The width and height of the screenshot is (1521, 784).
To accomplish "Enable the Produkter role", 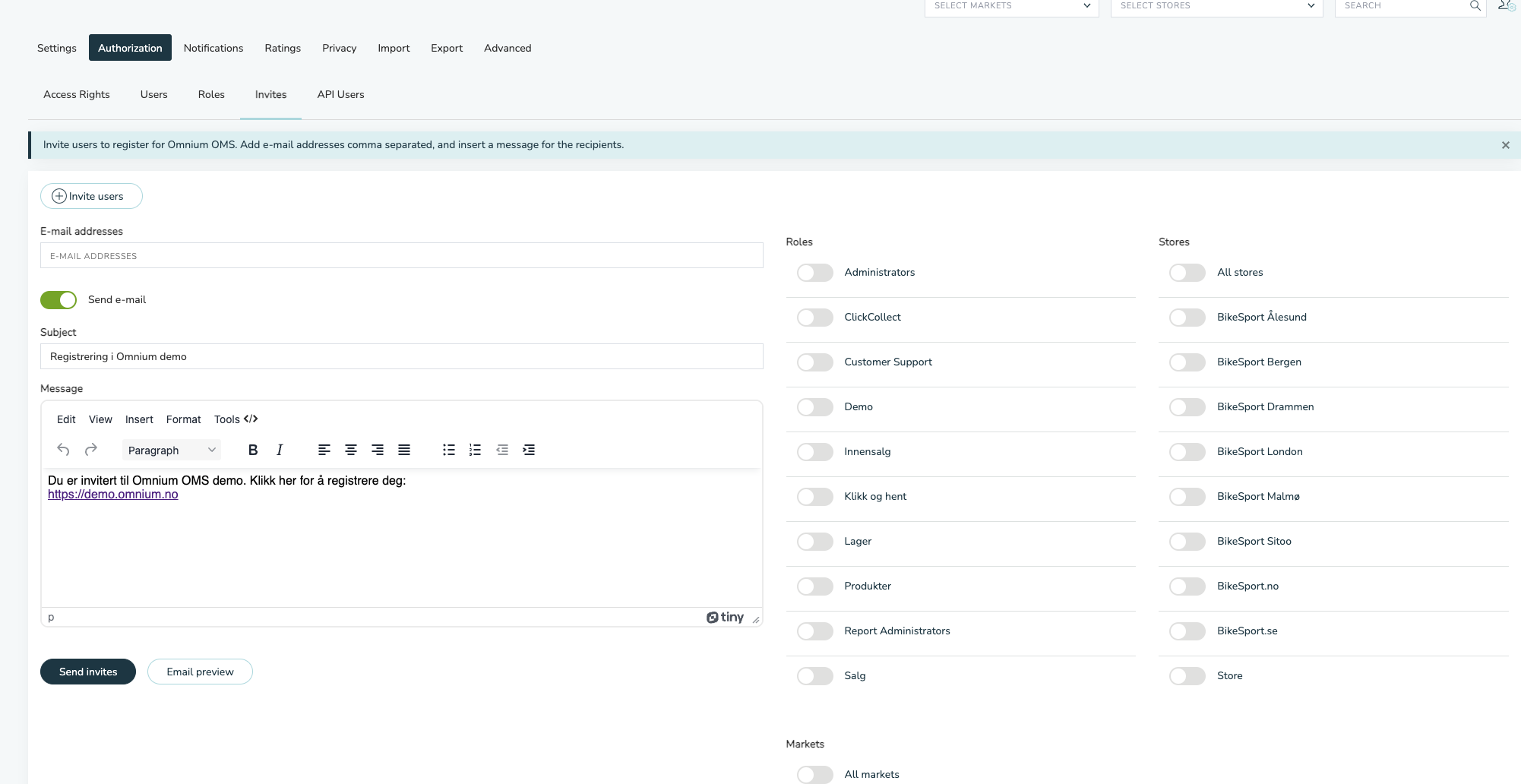I will pos(814,586).
